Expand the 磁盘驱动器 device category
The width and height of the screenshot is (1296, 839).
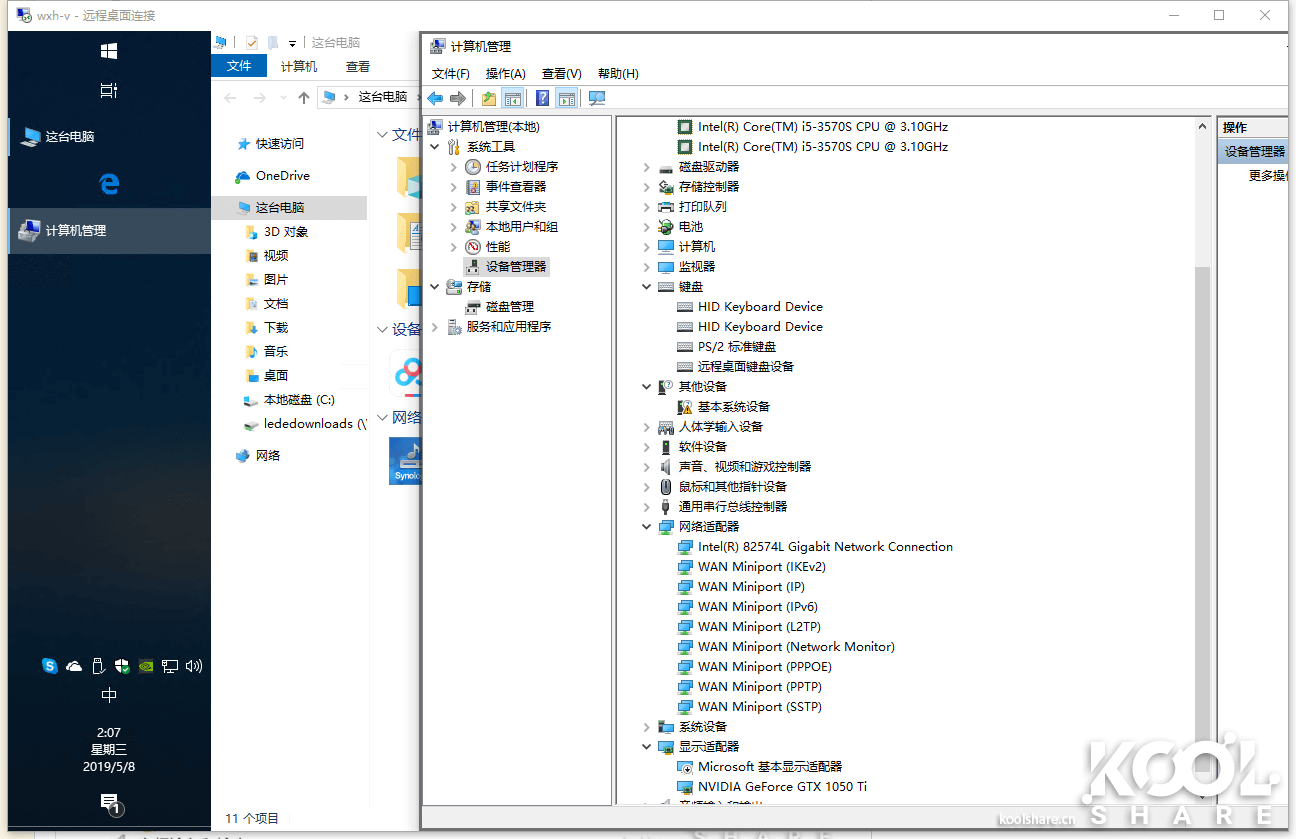pos(647,167)
